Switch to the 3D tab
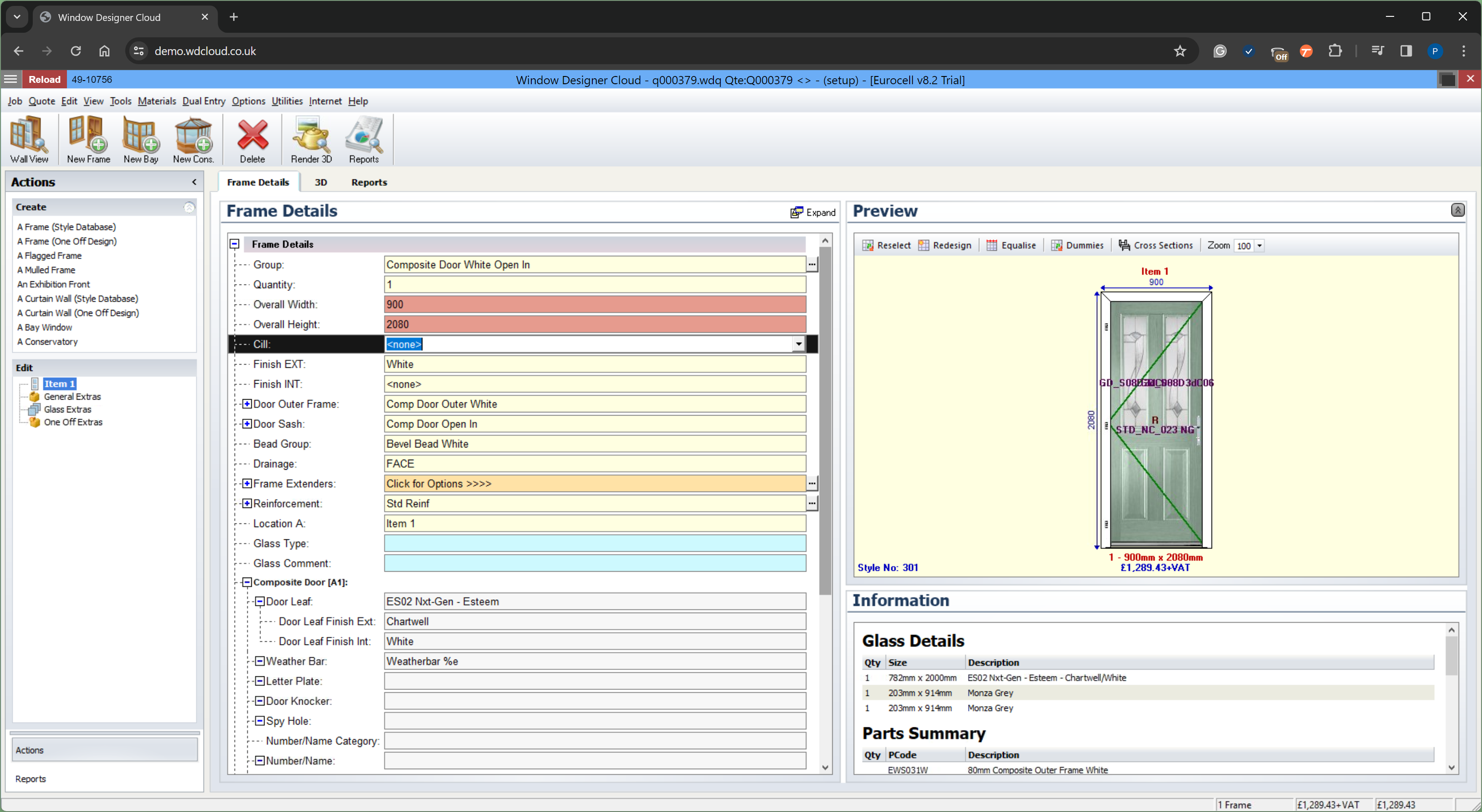The height and width of the screenshot is (812, 1482). coord(320,182)
